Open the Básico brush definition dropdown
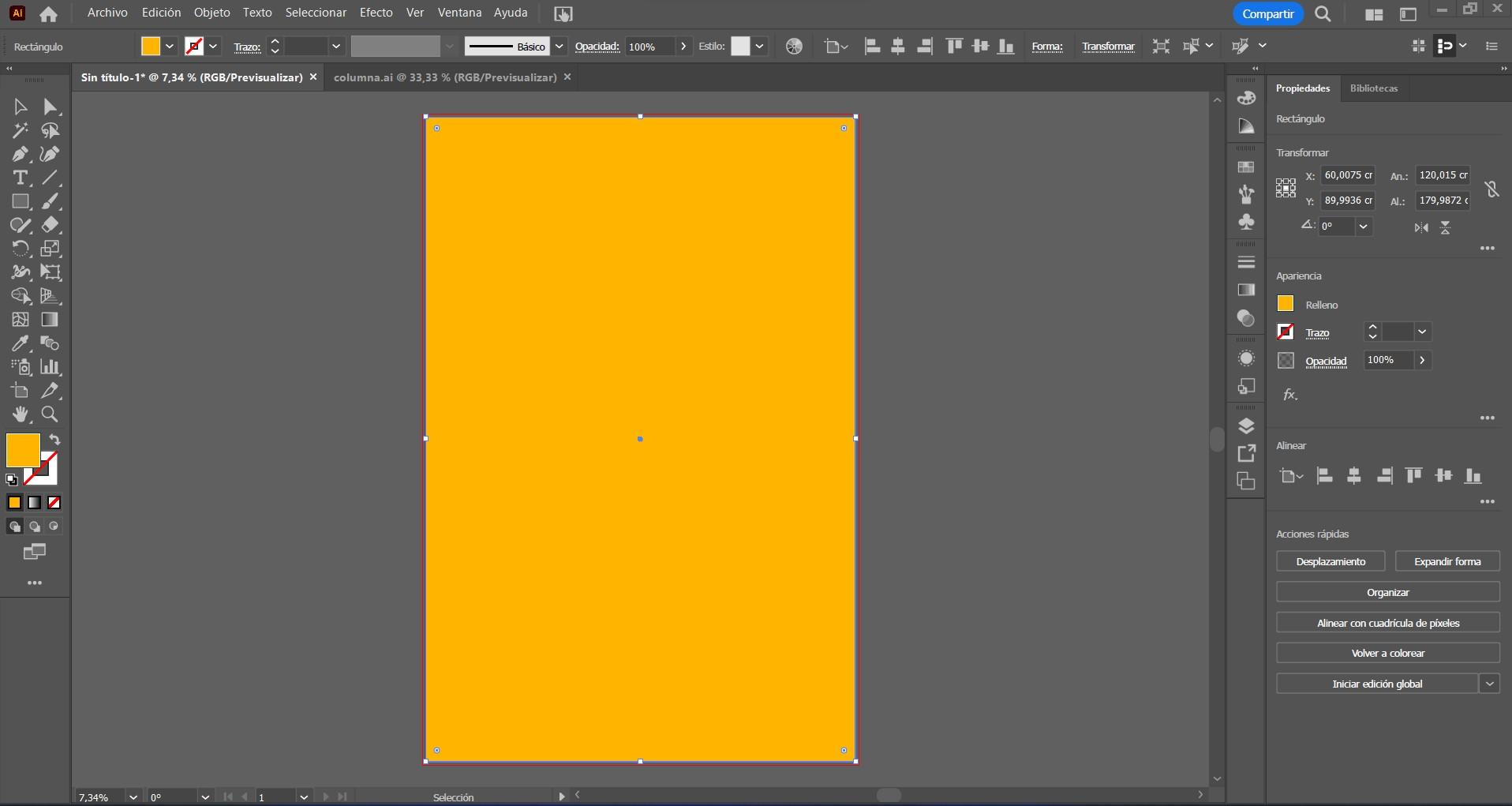The image size is (1512, 806). pos(559,47)
